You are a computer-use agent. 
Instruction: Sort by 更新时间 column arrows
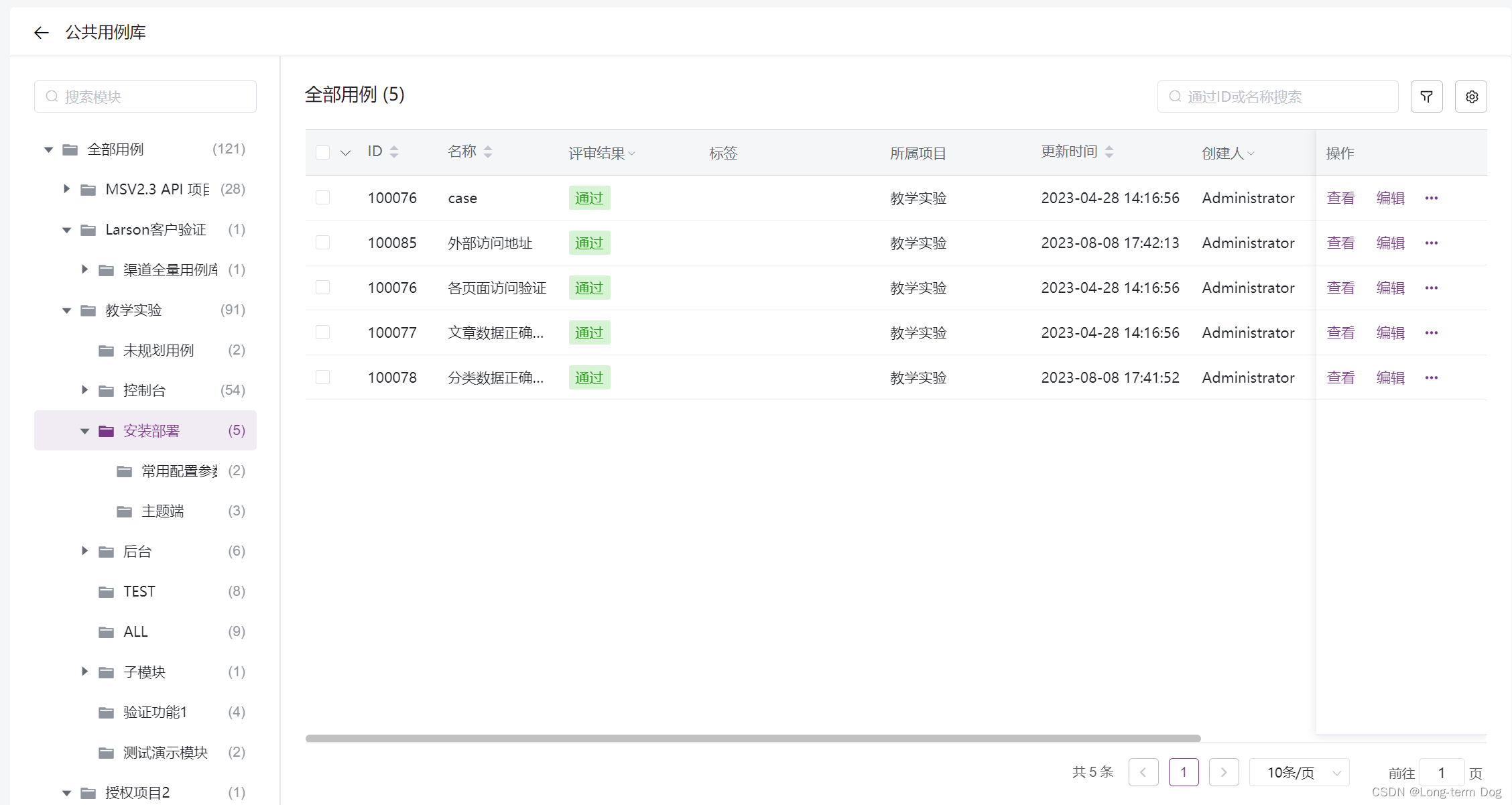(x=1109, y=152)
